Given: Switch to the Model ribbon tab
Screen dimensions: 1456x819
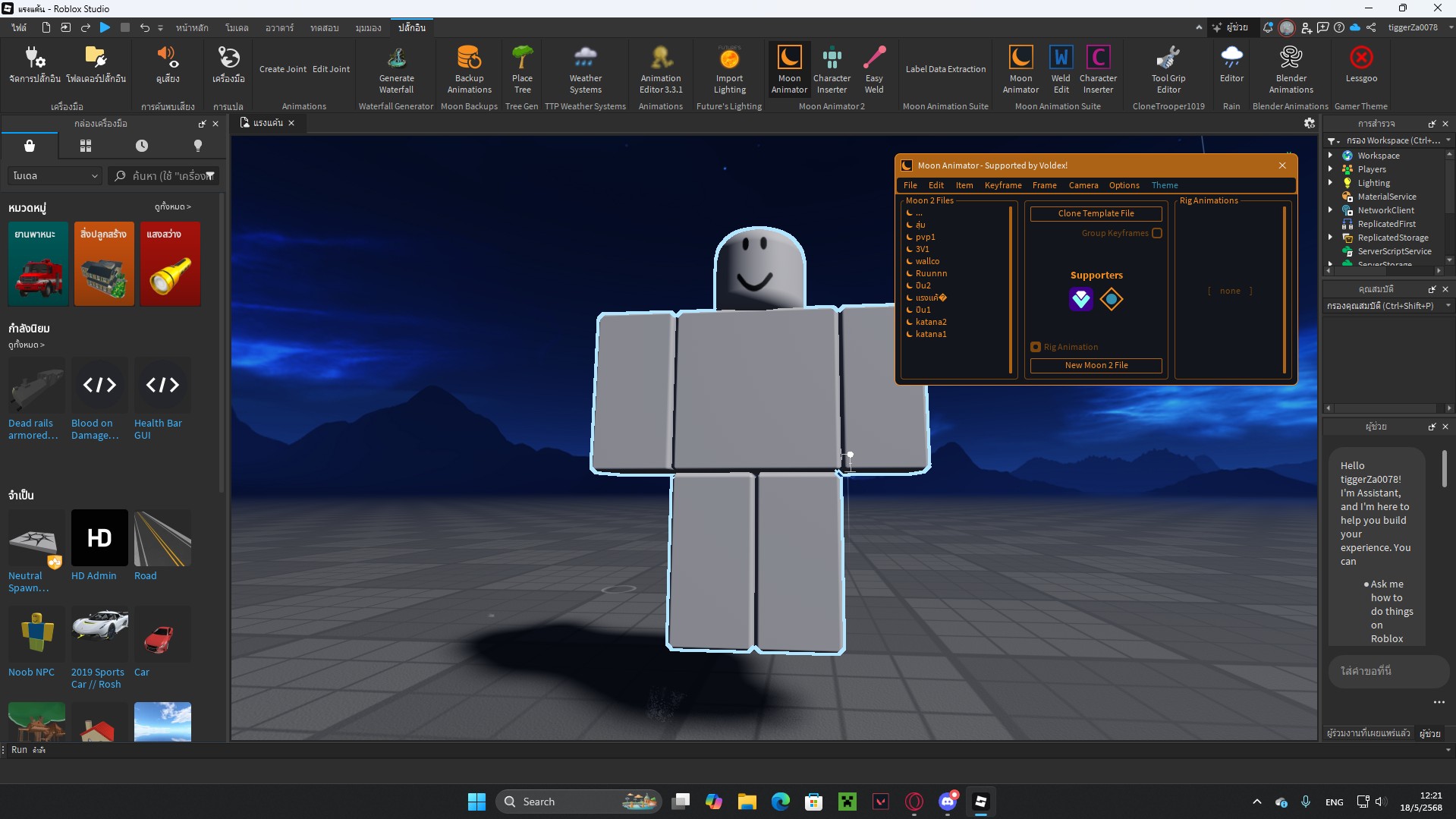Looking at the screenshot, I should tap(237, 27).
